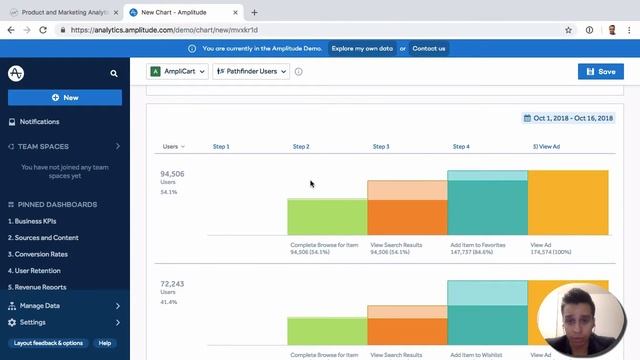Open the AmpliCart project dropdown

click(177, 71)
